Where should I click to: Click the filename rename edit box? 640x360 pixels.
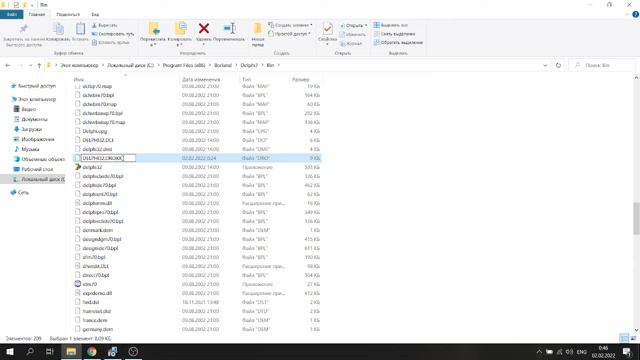(108, 158)
